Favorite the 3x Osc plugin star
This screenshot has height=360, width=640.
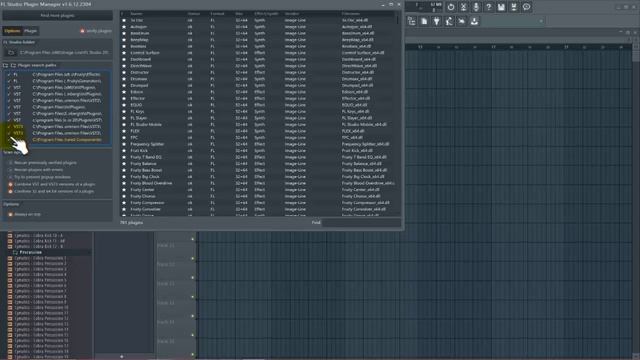124,20
